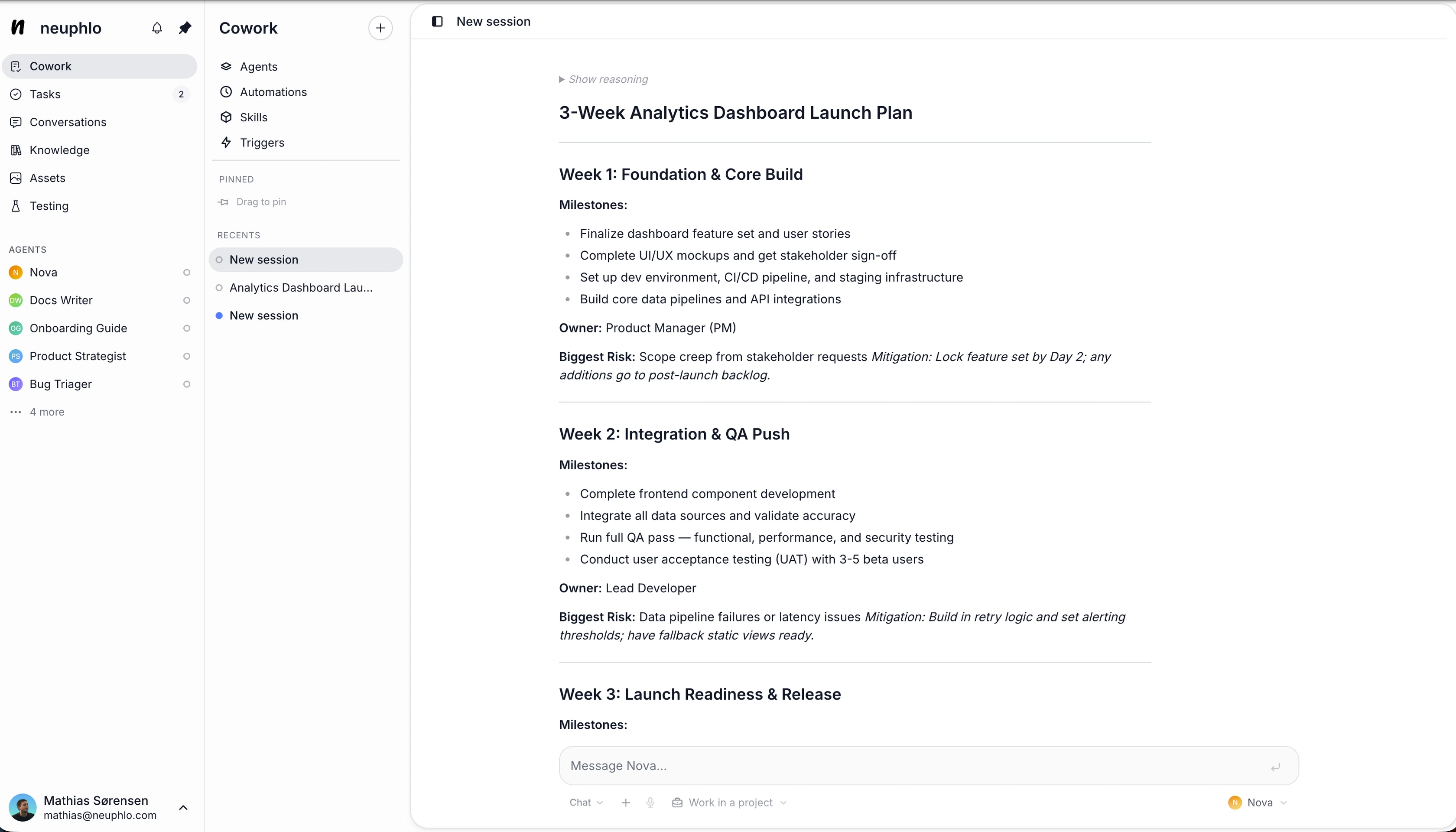Viewport: 1456px width, 832px height.
Task: Click the Tasks count badge
Action: click(181, 94)
